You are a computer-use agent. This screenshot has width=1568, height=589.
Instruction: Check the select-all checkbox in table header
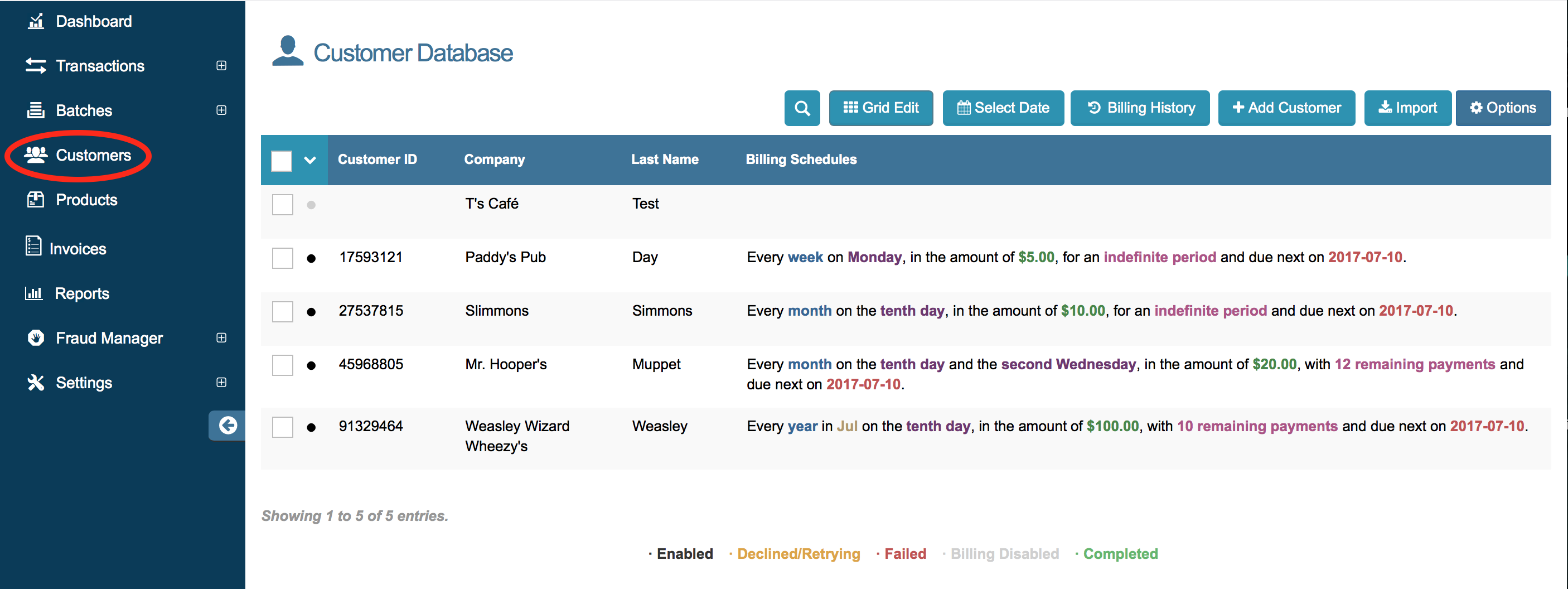(x=281, y=160)
